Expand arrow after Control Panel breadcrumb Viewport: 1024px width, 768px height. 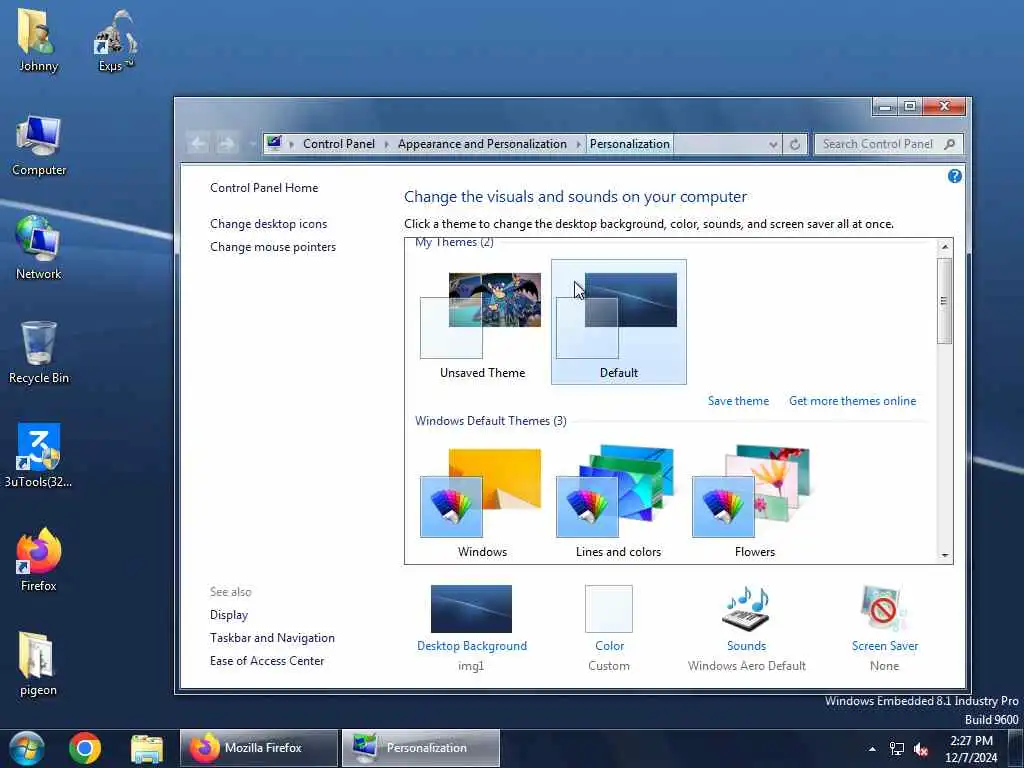[x=386, y=144]
